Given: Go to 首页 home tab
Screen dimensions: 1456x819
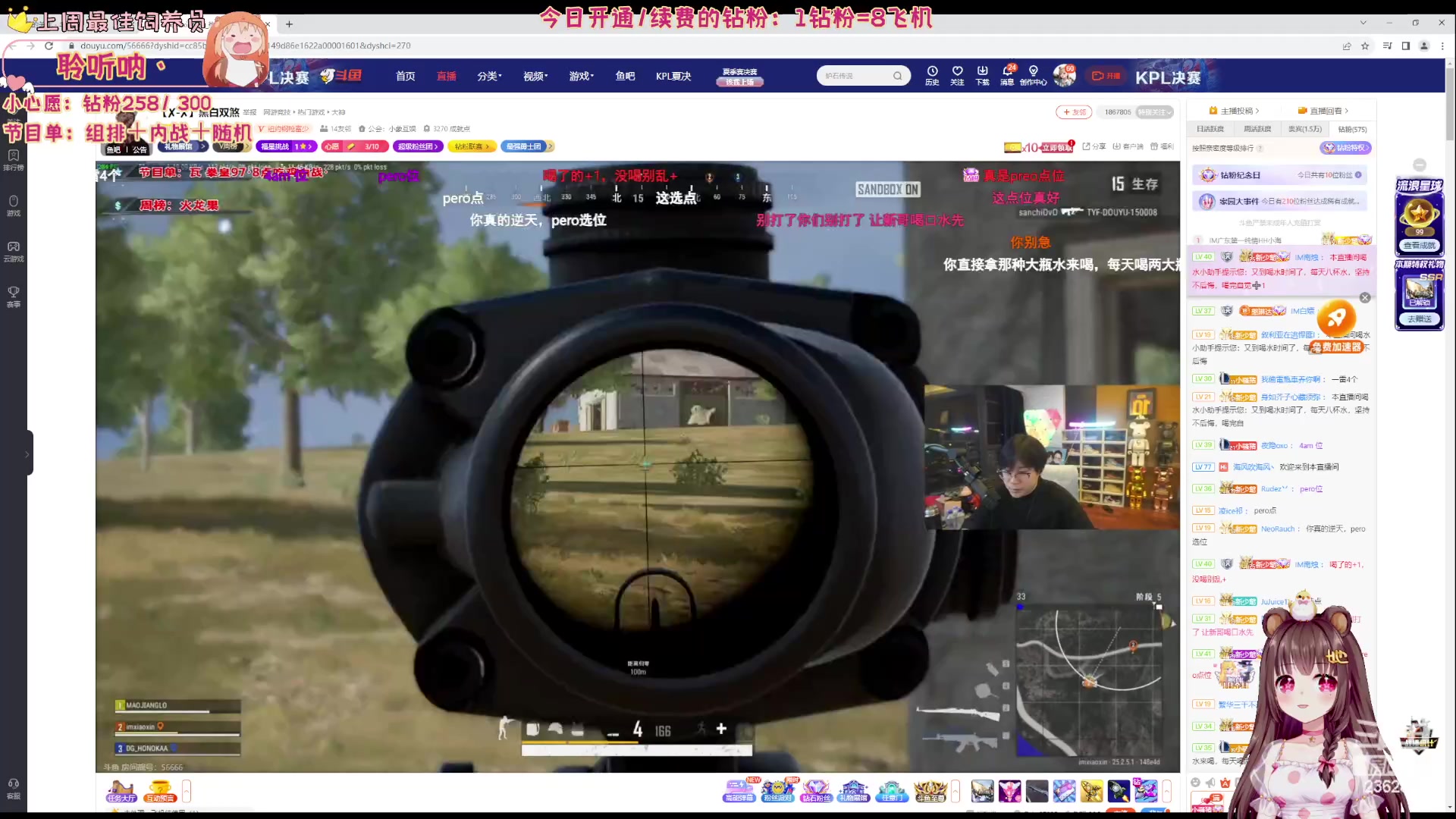Looking at the screenshot, I should pos(406,76).
